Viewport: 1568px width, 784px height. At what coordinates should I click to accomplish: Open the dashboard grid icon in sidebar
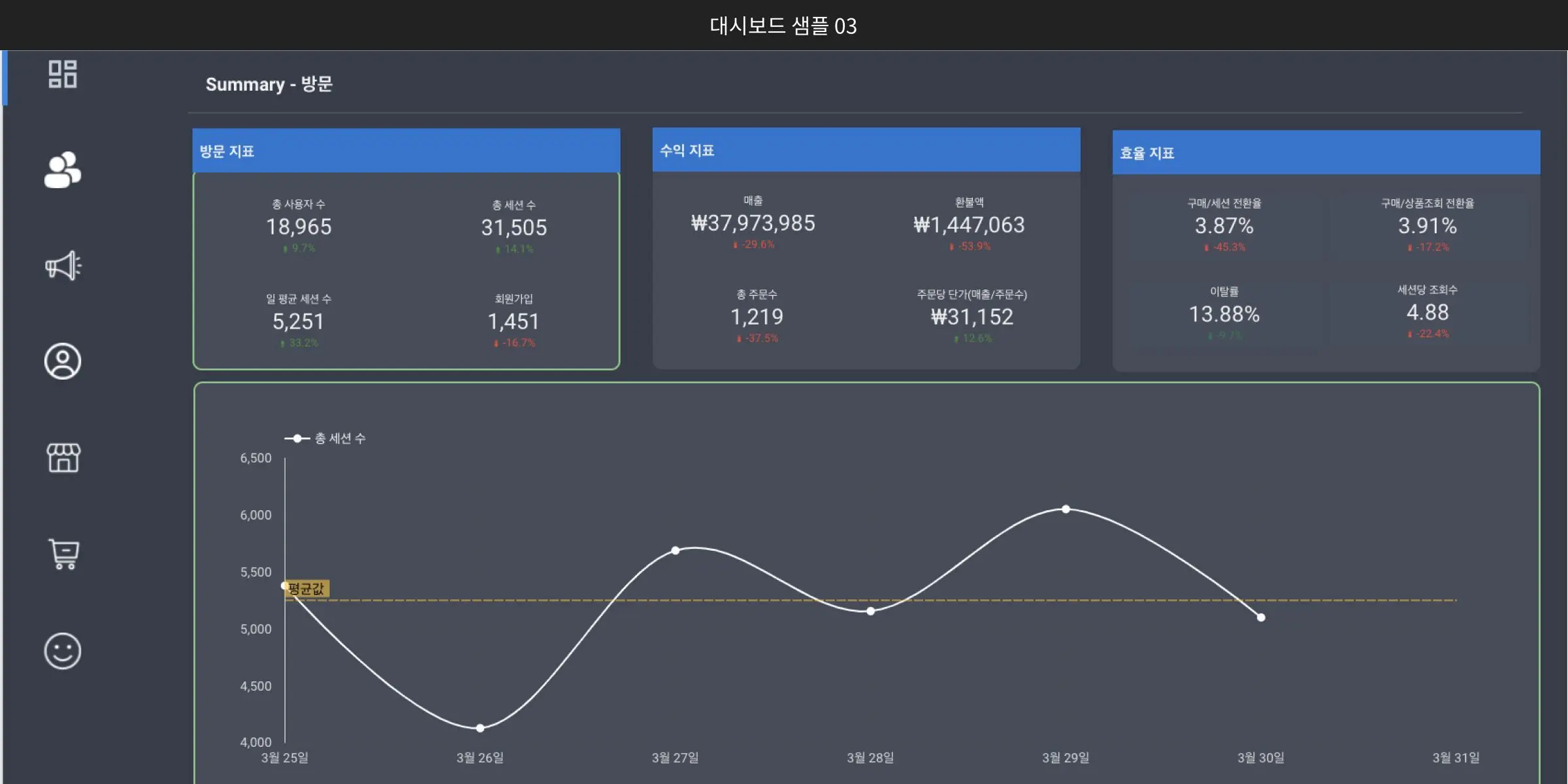(63, 74)
